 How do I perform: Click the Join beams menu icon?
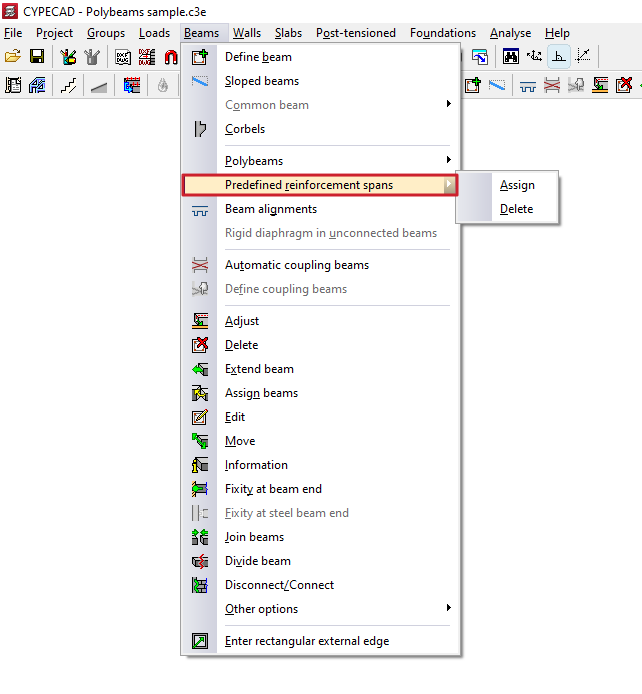point(200,537)
